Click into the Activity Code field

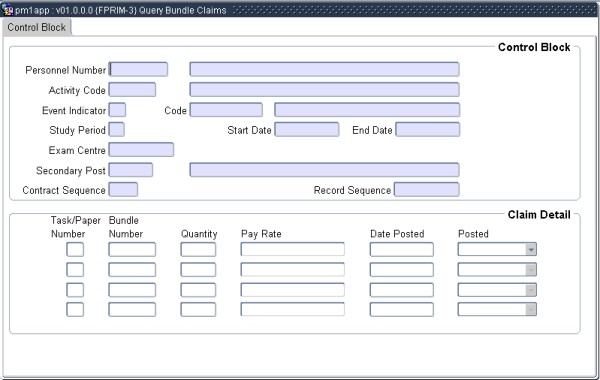[132, 90]
